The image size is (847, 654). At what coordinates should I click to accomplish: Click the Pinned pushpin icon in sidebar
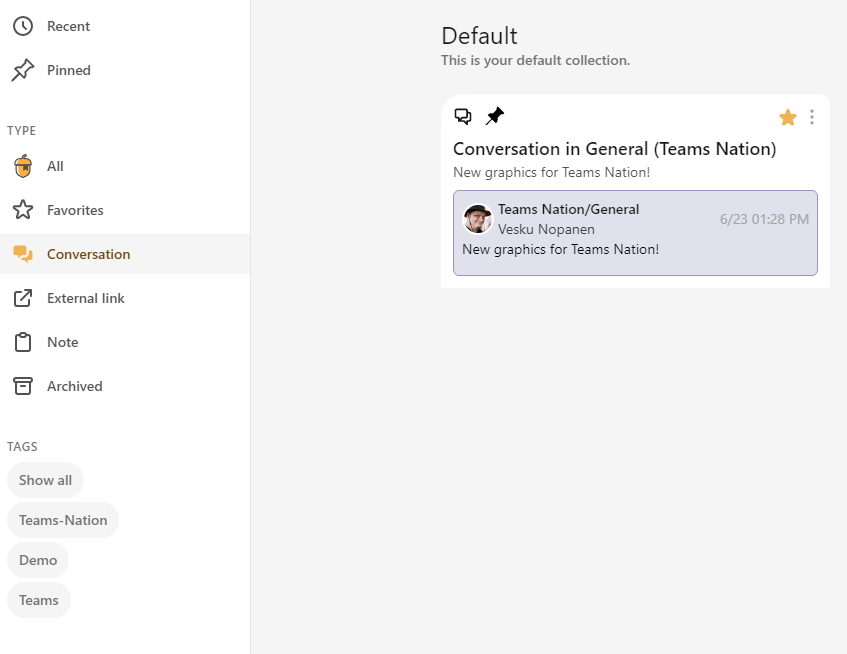tap(22, 70)
